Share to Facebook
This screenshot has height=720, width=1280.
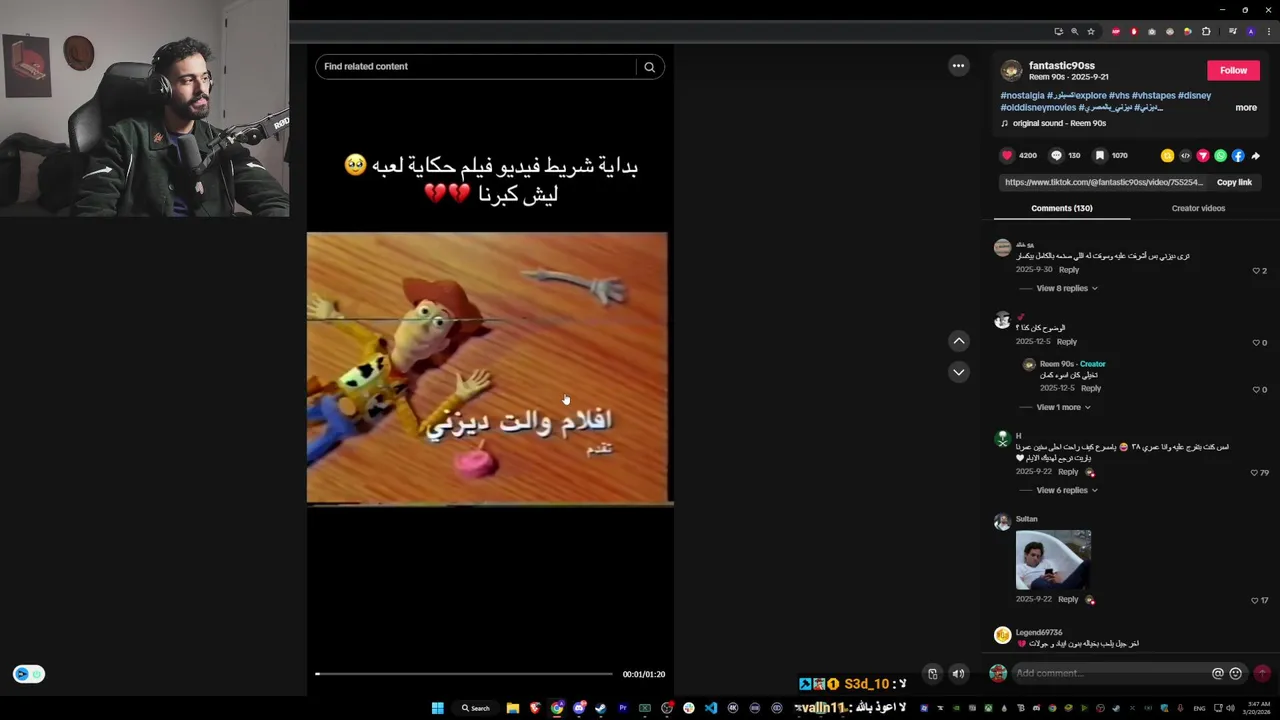point(1238,156)
